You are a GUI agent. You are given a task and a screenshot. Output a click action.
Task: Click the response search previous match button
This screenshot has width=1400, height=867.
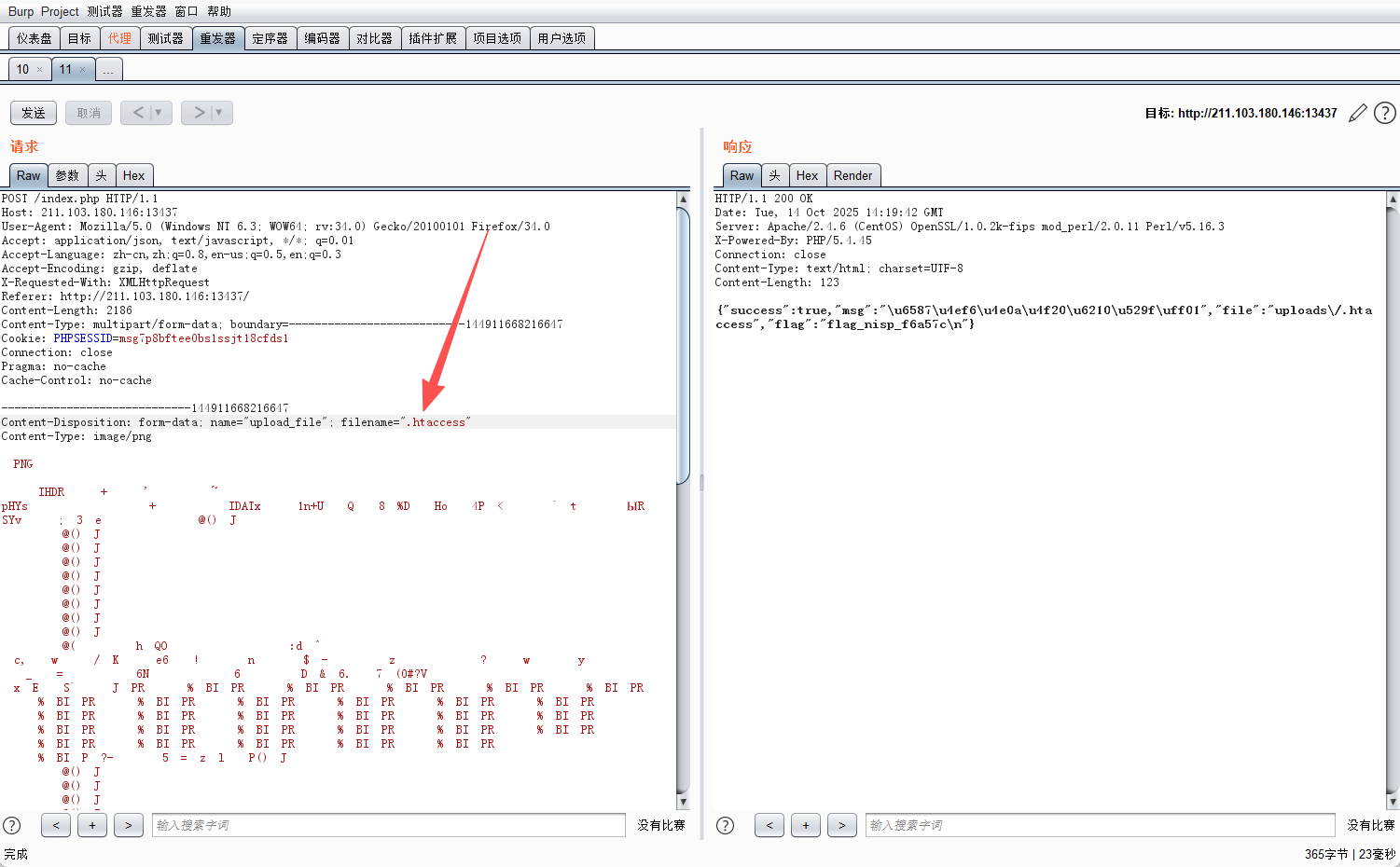769,825
